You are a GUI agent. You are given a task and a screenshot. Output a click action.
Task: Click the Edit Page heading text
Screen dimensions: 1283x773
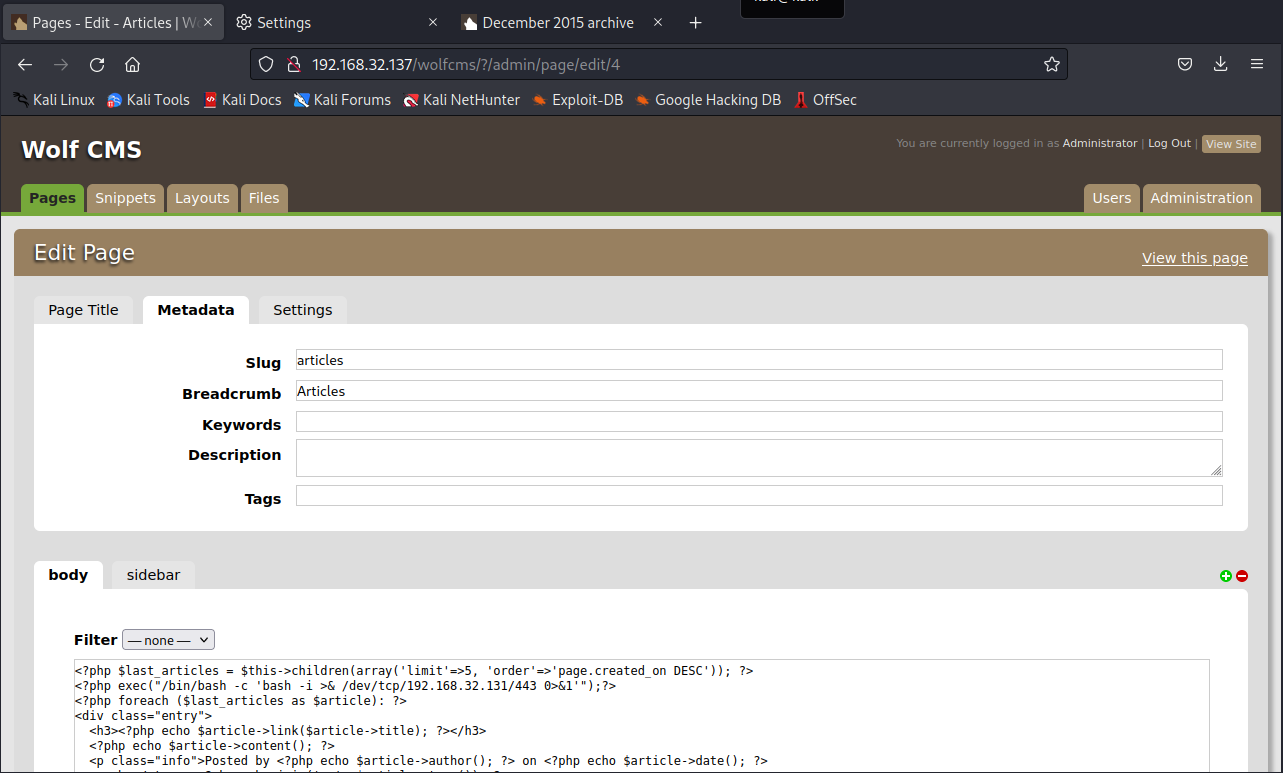pyautogui.click(x=84, y=253)
